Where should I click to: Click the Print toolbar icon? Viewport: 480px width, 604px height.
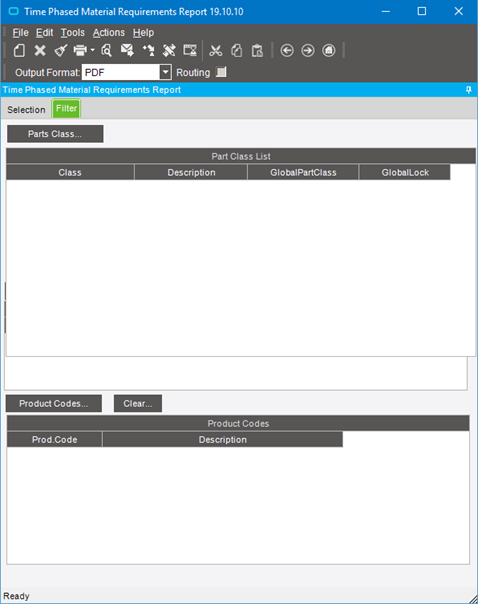[80, 50]
